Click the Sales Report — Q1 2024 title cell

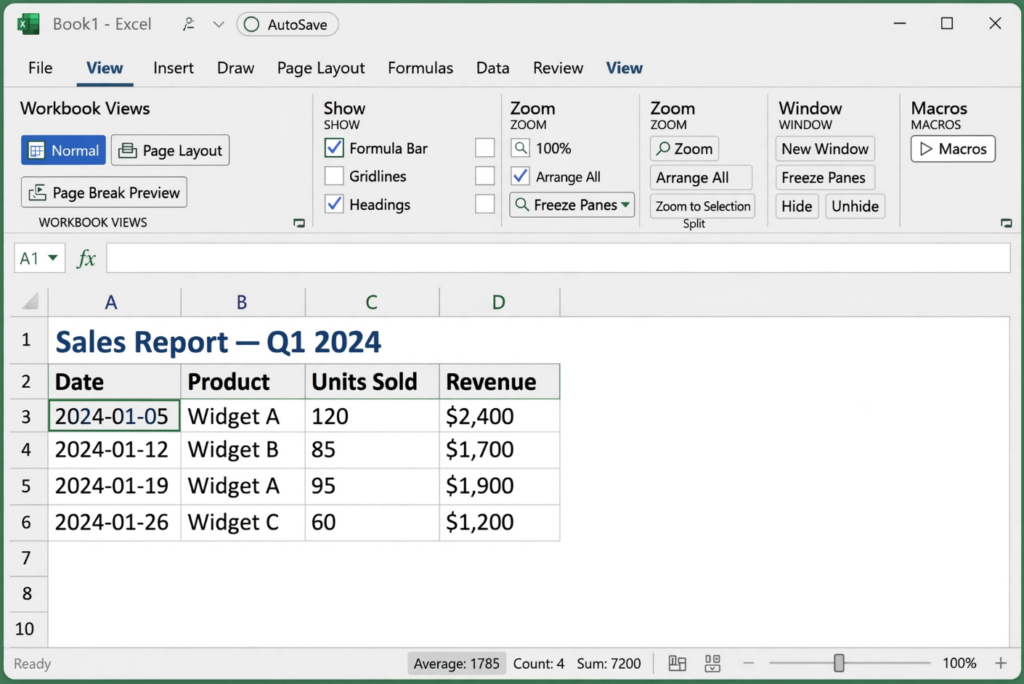pyautogui.click(x=218, y=342)
